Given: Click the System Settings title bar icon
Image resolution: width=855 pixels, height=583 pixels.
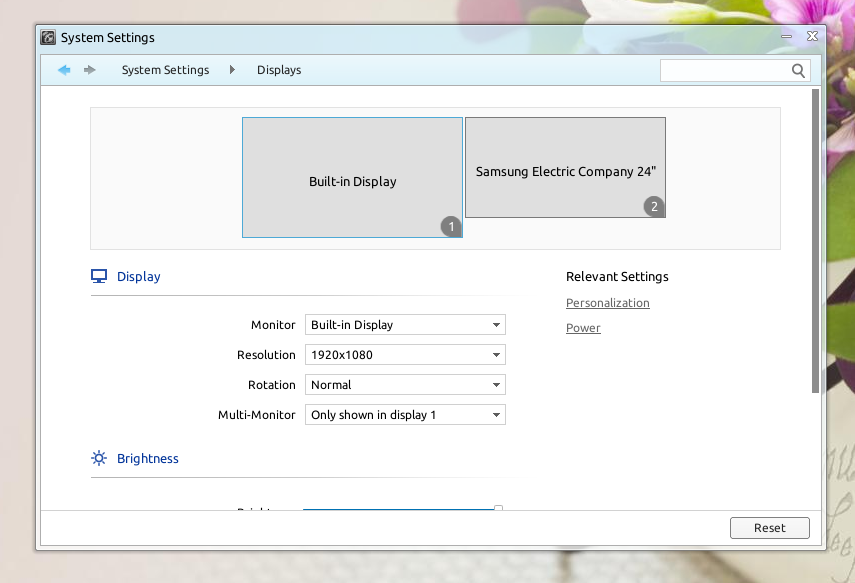Looking at the screenshot, I should click(x=47, y=37).
